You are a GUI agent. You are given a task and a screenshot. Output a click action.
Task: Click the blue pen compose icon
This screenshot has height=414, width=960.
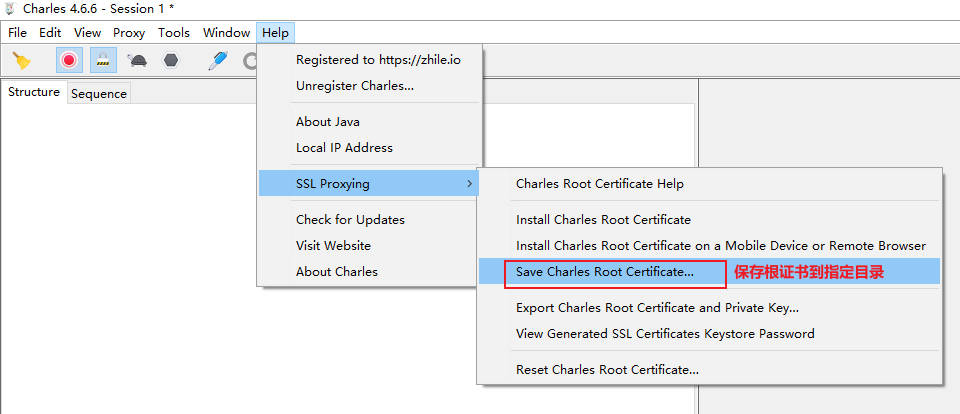(217, 60)
